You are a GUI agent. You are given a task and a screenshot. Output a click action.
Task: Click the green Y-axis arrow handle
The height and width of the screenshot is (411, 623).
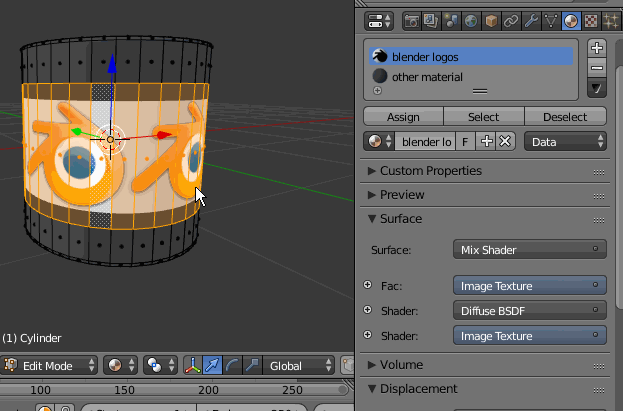click(76, 131)
